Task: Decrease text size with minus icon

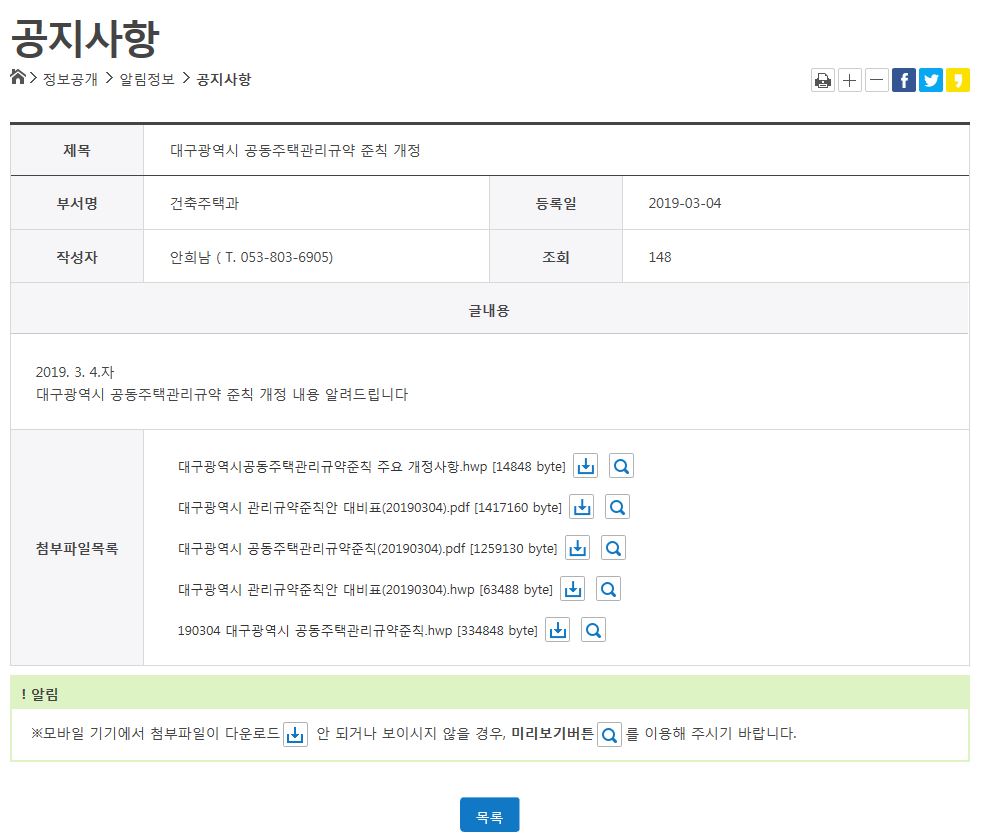Action: tap(876, 80)
